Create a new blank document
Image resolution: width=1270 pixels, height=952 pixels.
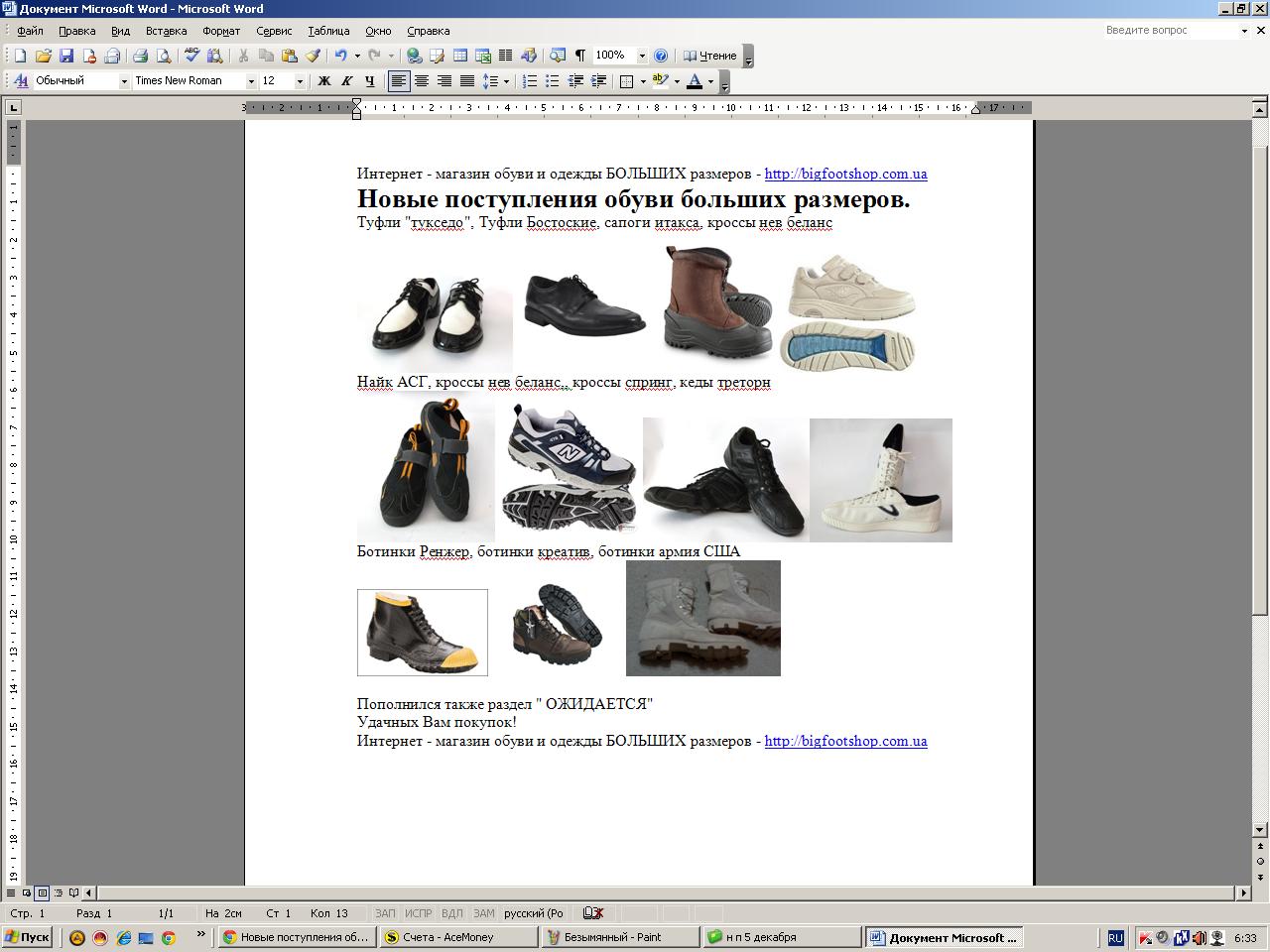tap(20, 57)
